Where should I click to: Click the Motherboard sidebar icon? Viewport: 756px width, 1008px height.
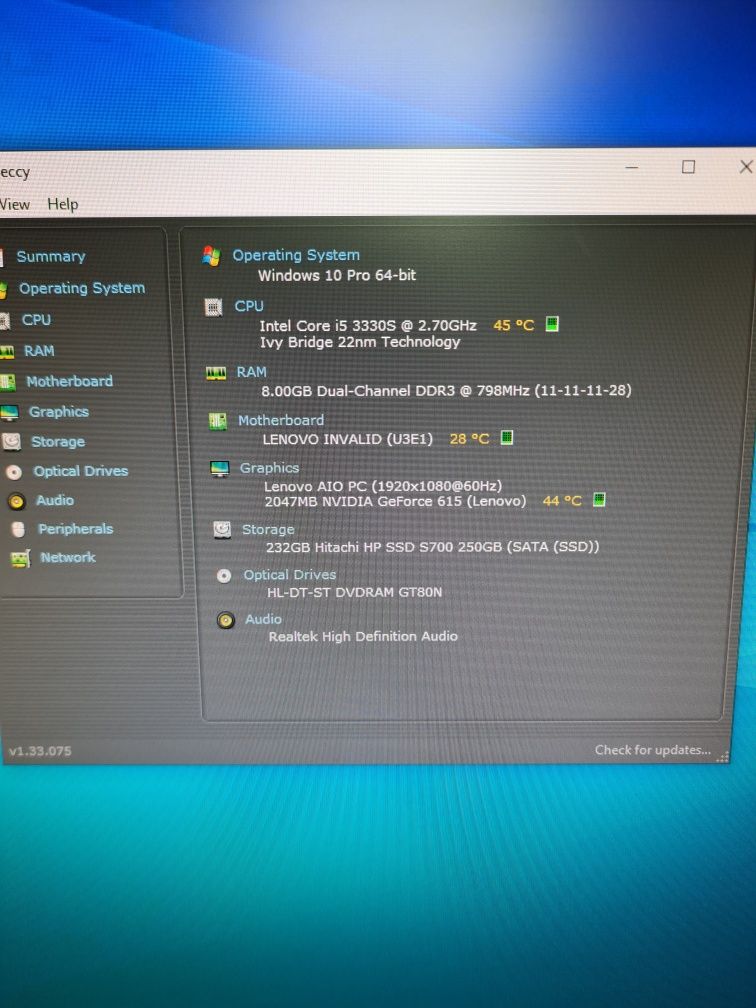pyautogui.click(x=8, y=382)
